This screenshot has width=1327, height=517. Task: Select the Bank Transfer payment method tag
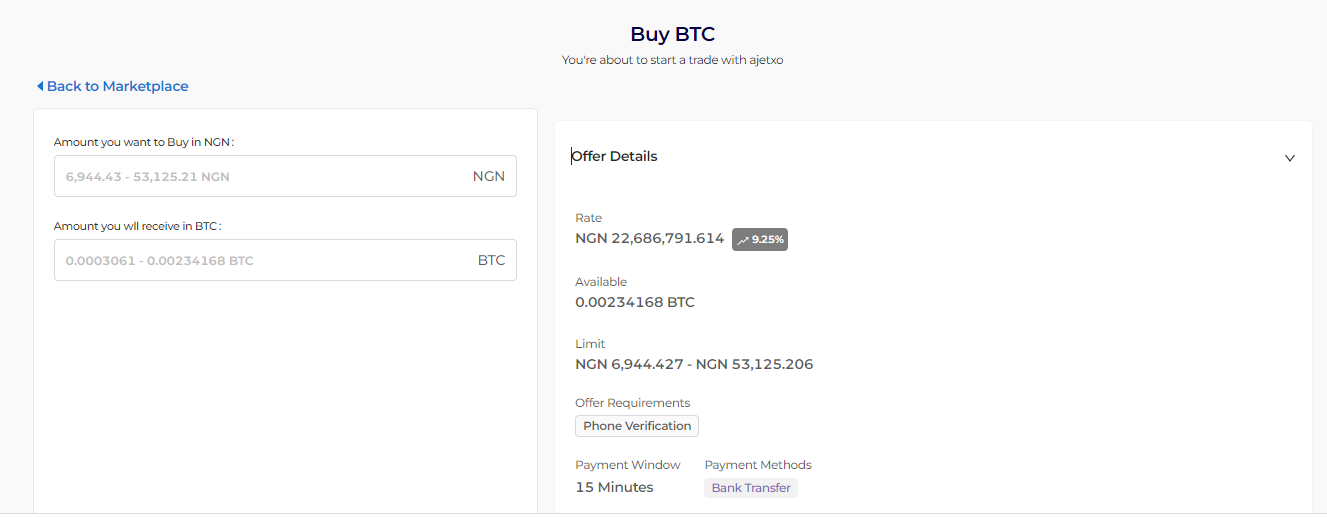(x=751, y=488)
